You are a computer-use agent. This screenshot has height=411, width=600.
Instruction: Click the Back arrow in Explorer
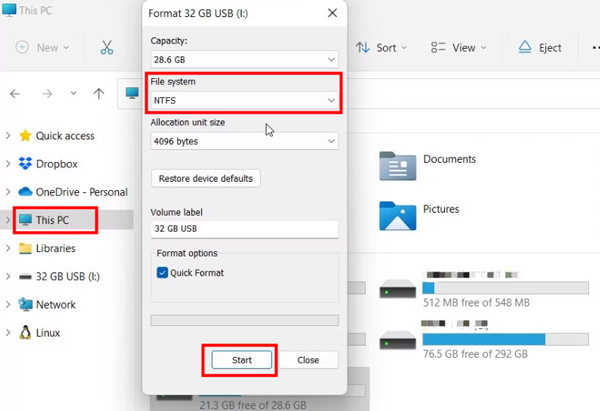(15, 93)
